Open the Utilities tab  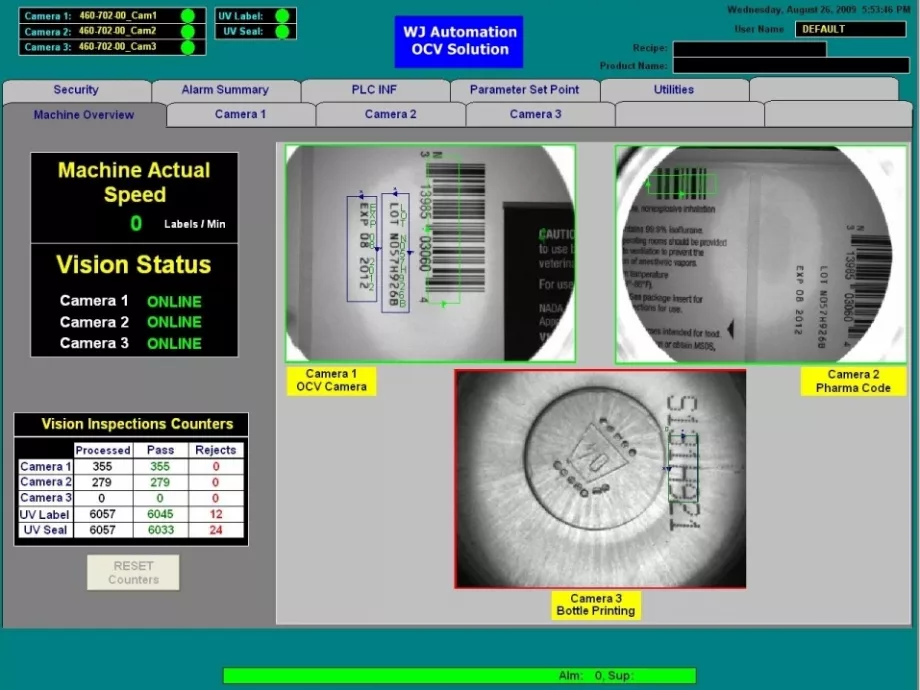coord(674,90)
